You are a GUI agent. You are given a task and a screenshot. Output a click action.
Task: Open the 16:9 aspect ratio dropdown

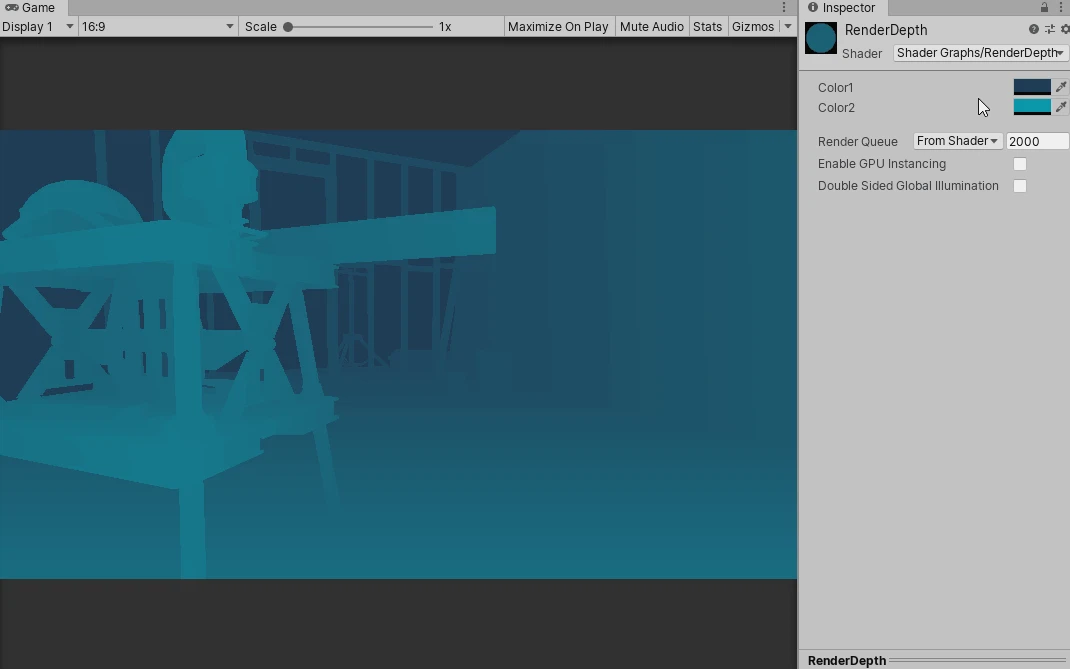click(x=158, y=27)
